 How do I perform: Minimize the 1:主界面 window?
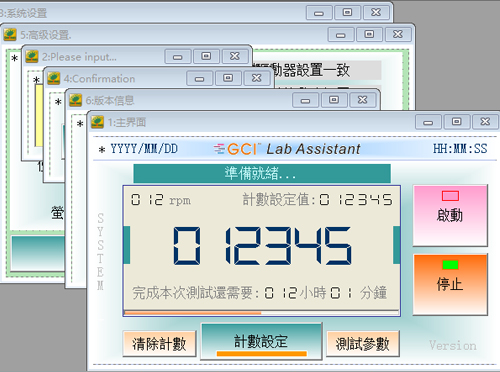pyautogui.click(x=428, y=122)
